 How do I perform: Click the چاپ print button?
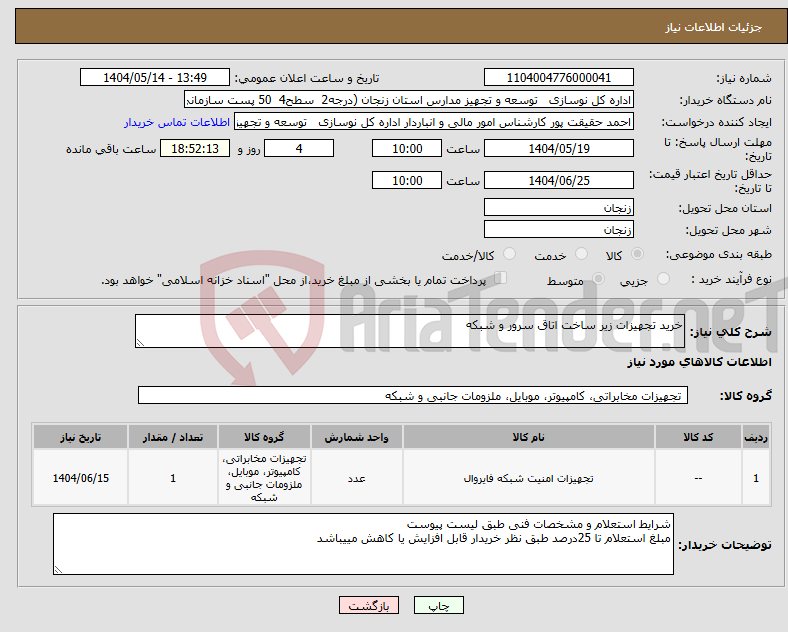[x=439, y=605]
